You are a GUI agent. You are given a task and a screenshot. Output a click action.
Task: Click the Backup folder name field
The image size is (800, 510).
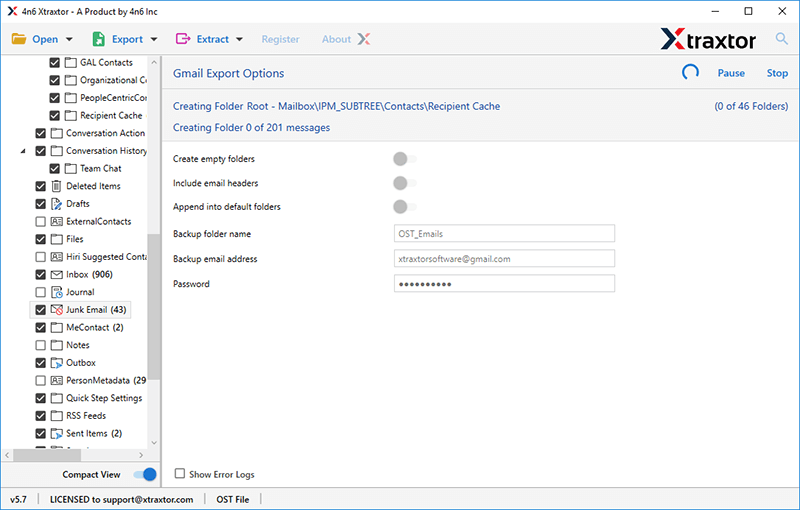(504, 234)
